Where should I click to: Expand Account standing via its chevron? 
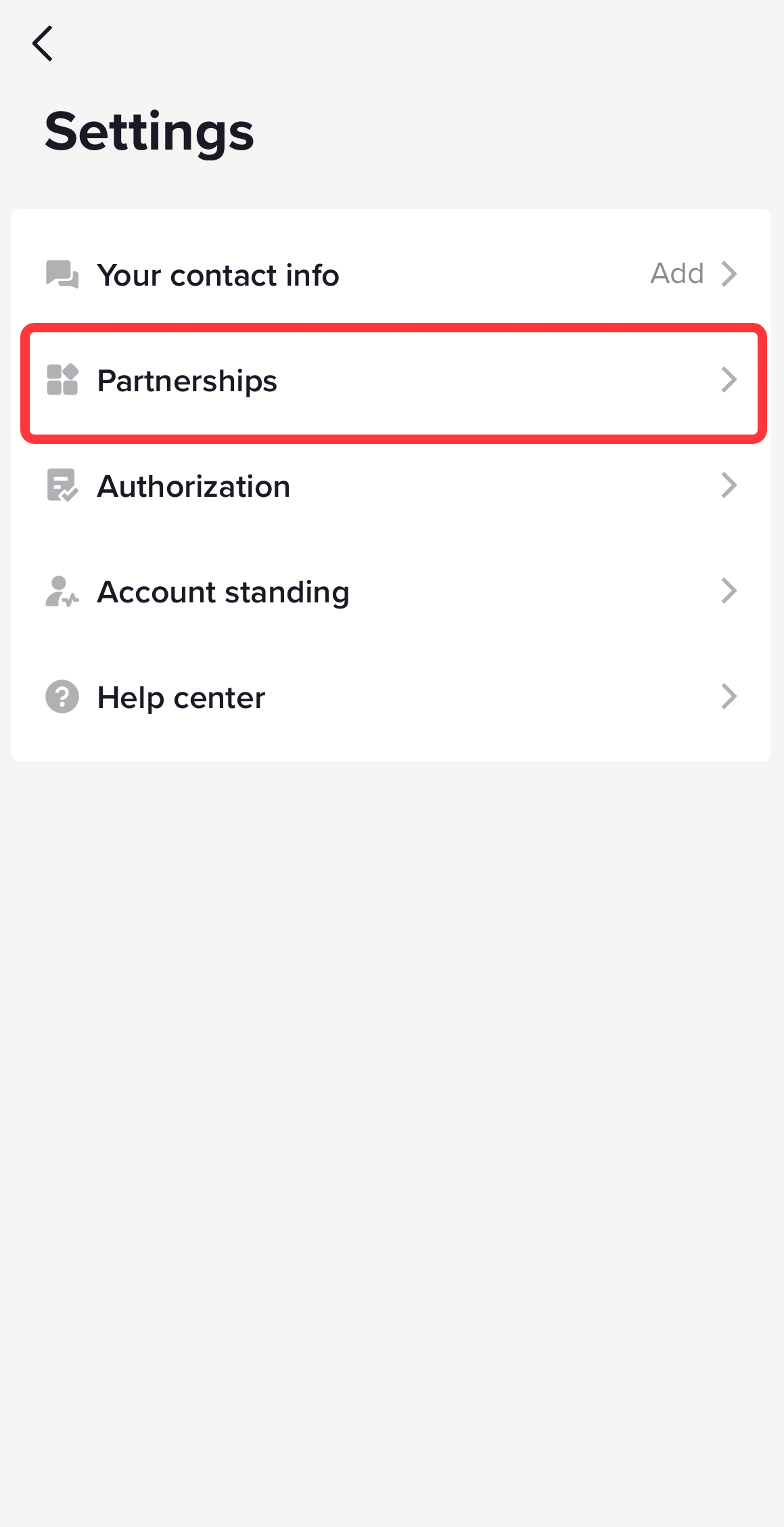point(729,591)
